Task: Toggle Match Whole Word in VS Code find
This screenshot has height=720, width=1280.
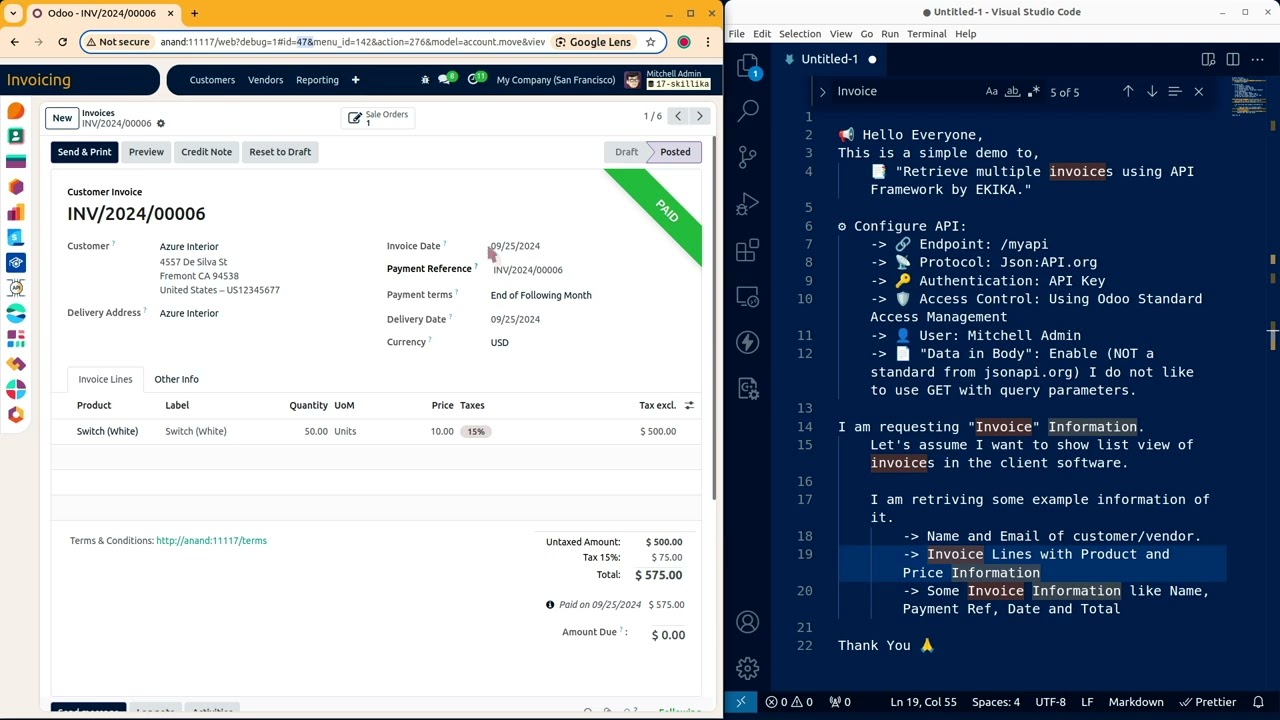Action: [1012, 92]
